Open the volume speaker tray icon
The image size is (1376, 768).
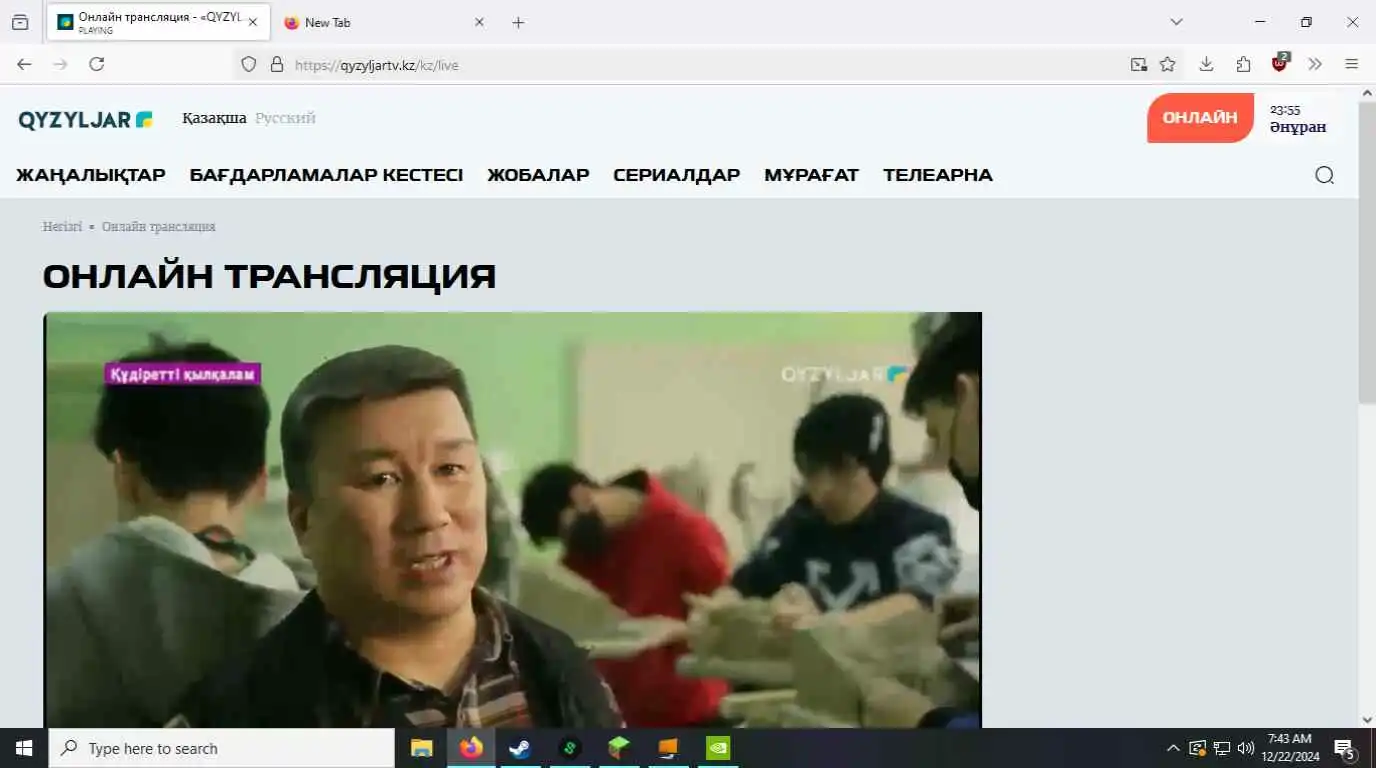click(1246, 748)
